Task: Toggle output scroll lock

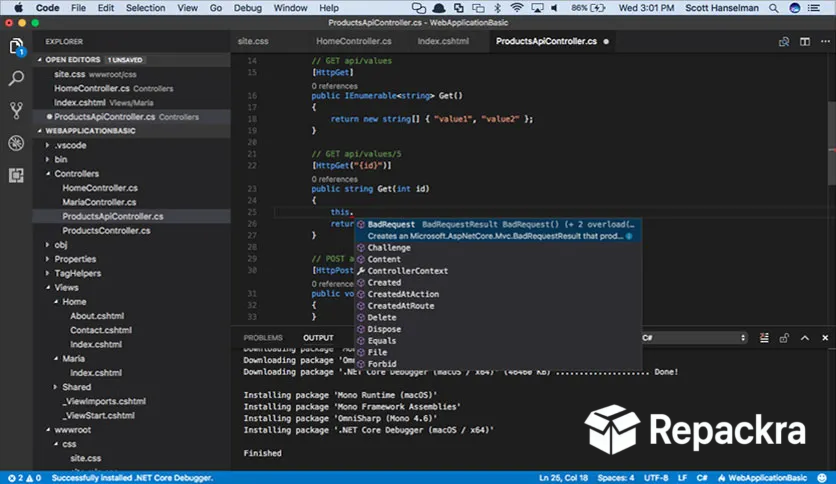Action: coord(784,338)
